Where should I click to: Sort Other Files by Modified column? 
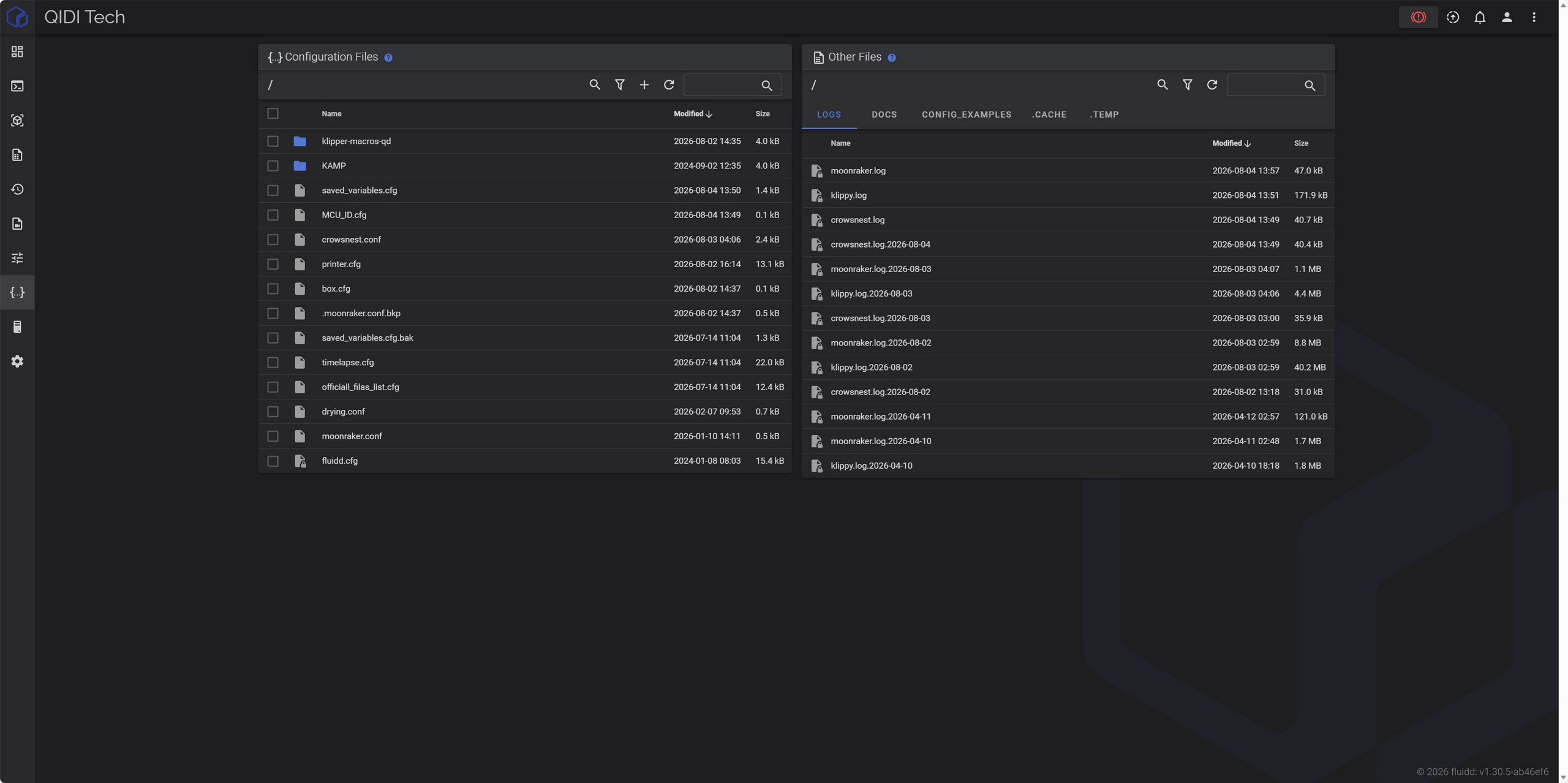tap(1231, 143)
